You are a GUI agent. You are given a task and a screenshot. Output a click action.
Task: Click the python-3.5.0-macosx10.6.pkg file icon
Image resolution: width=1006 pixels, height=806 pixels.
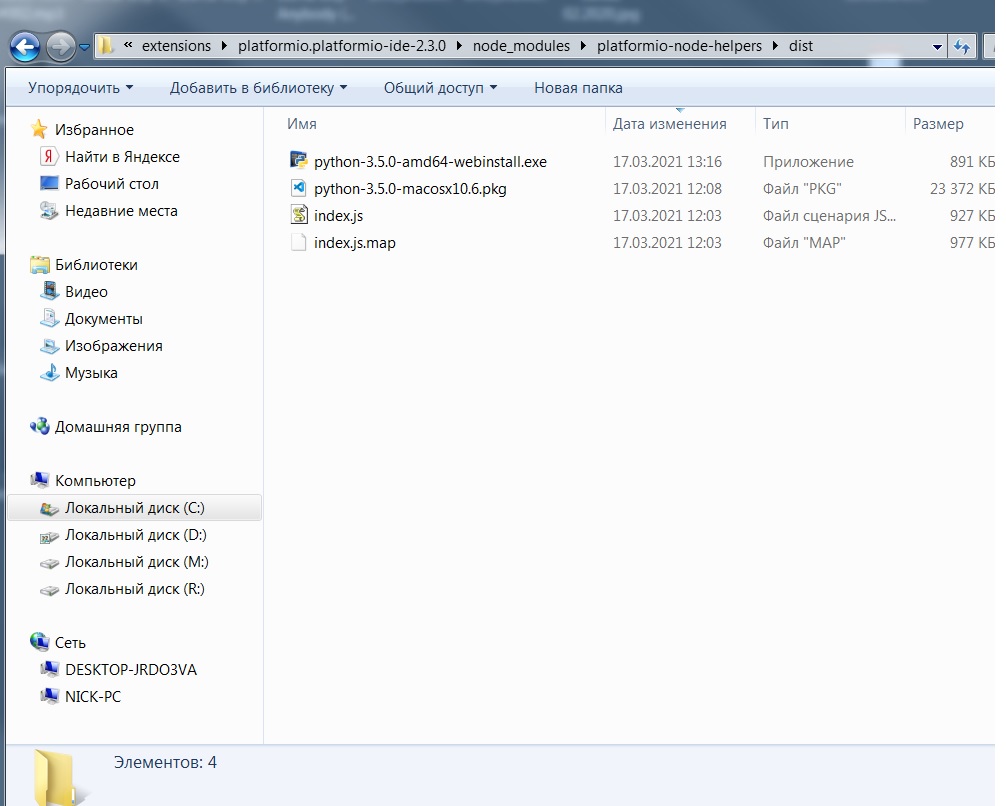[299, 188]
